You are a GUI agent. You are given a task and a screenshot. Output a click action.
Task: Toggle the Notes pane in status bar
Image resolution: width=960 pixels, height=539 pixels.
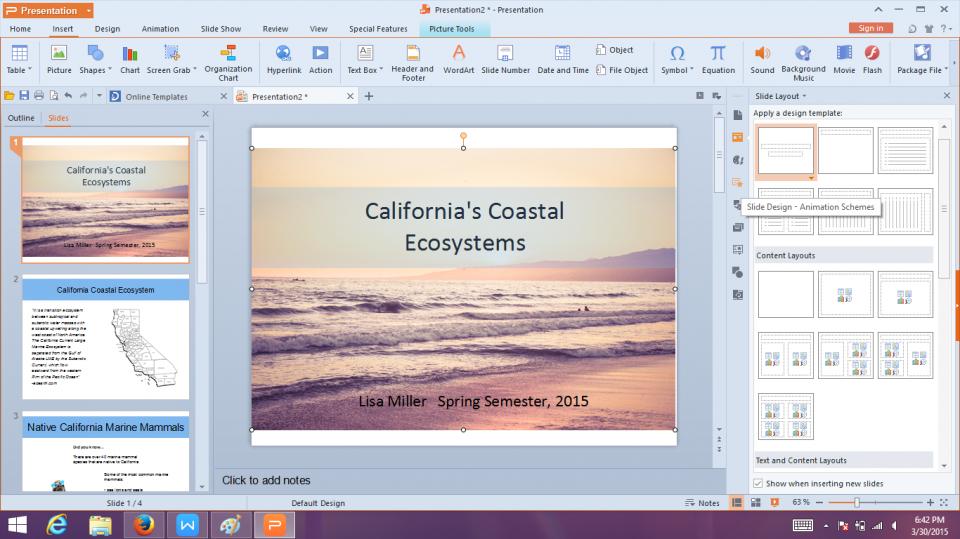coord(702,503)
